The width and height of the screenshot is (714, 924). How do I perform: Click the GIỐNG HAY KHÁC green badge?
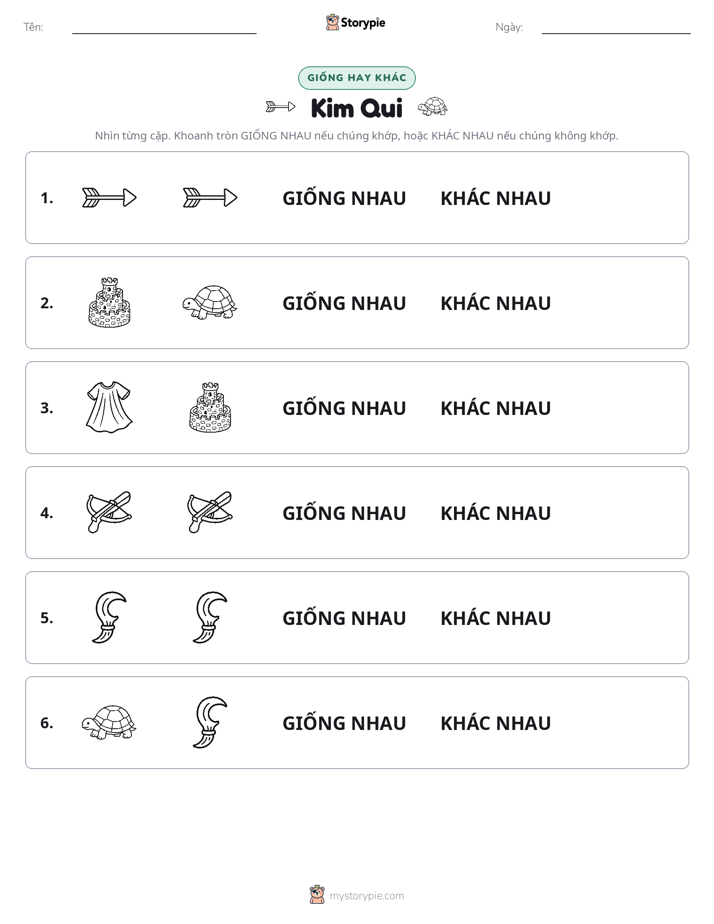click(357, 78)
